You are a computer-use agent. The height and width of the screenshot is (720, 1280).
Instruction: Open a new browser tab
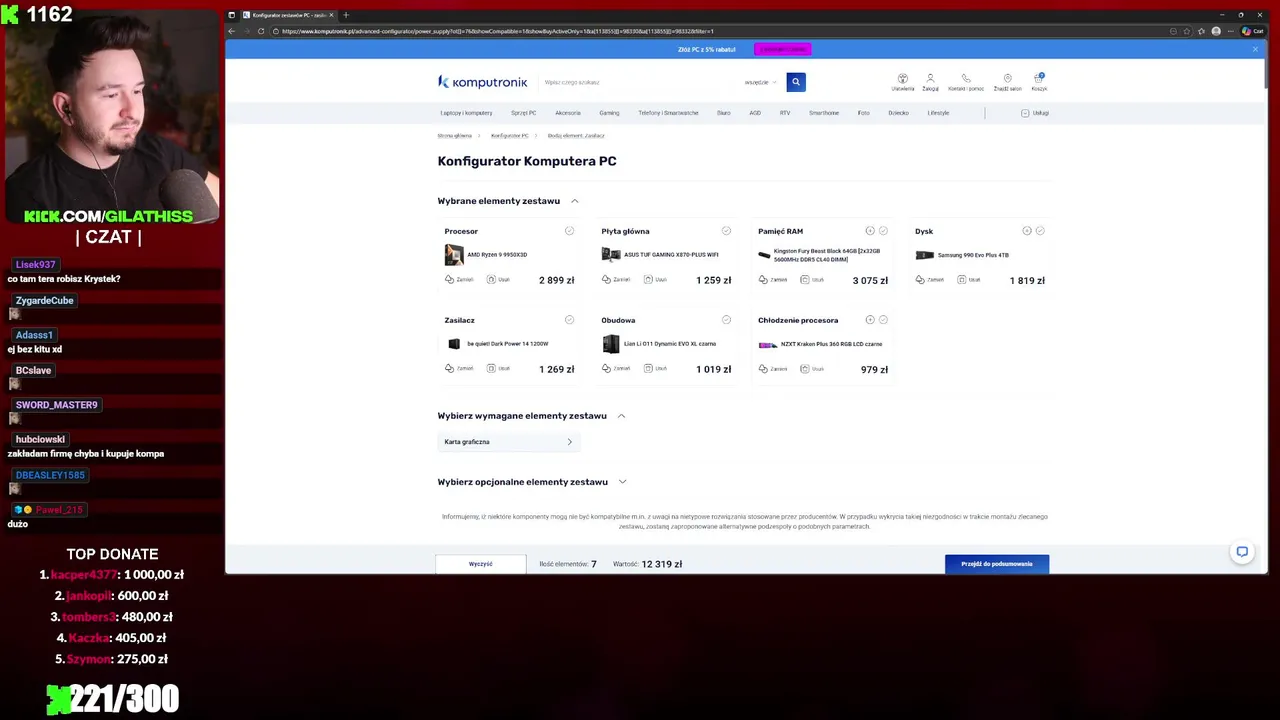pos(346,15)
